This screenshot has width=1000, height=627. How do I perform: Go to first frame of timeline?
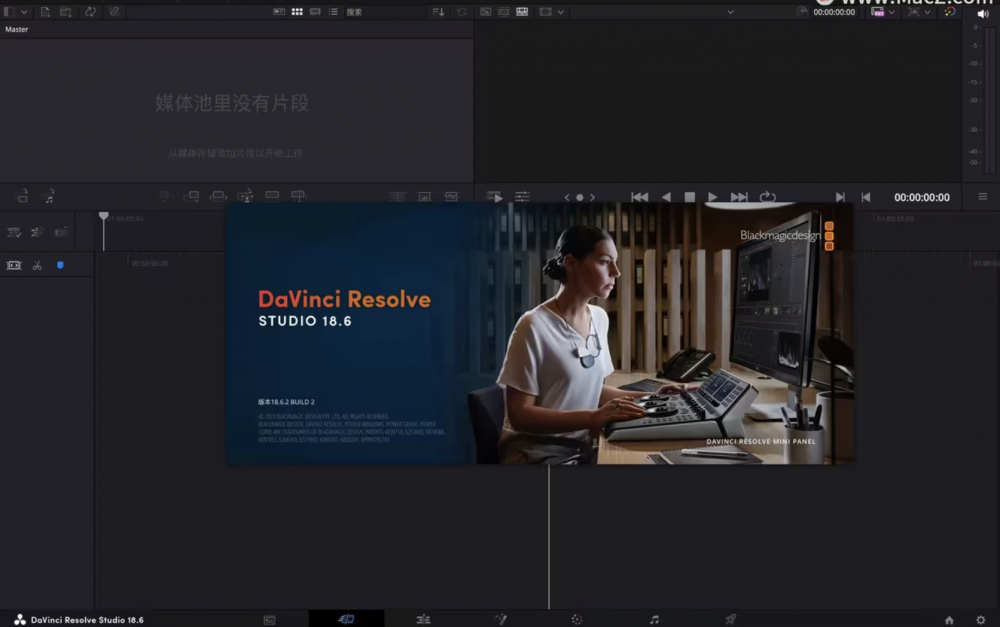(640, 197)
